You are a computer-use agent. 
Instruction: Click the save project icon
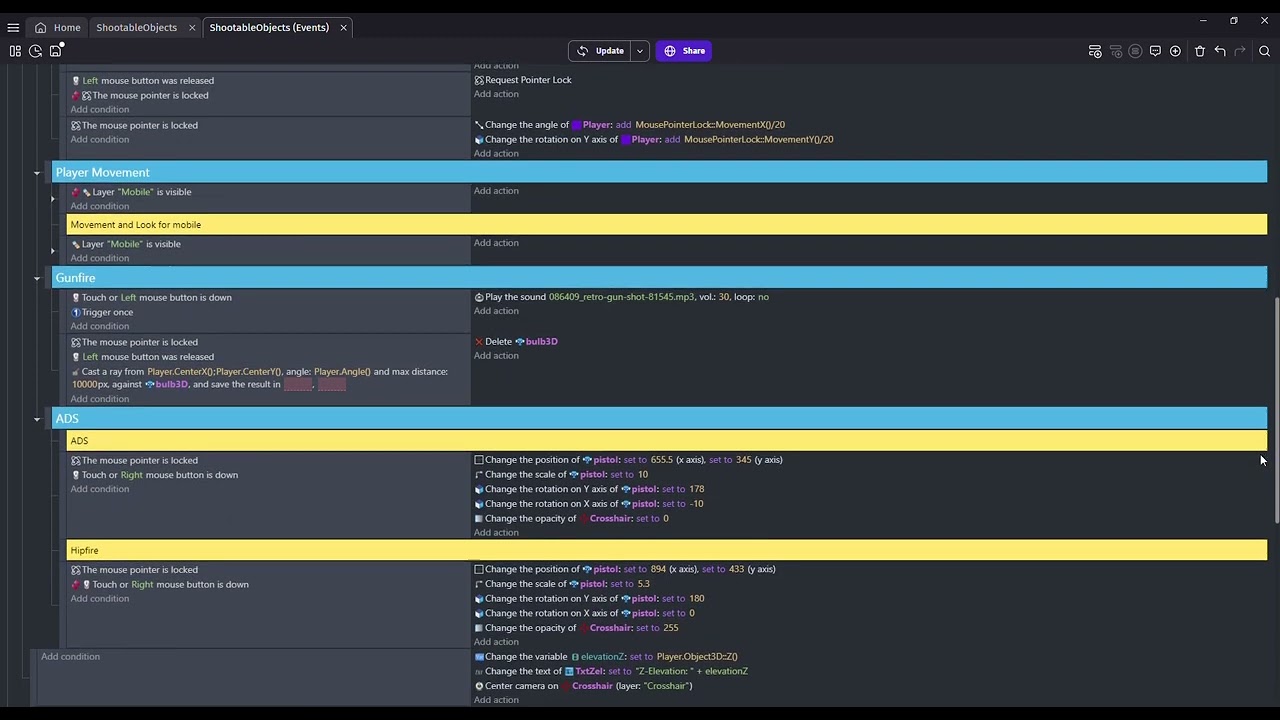coord(57,50)
